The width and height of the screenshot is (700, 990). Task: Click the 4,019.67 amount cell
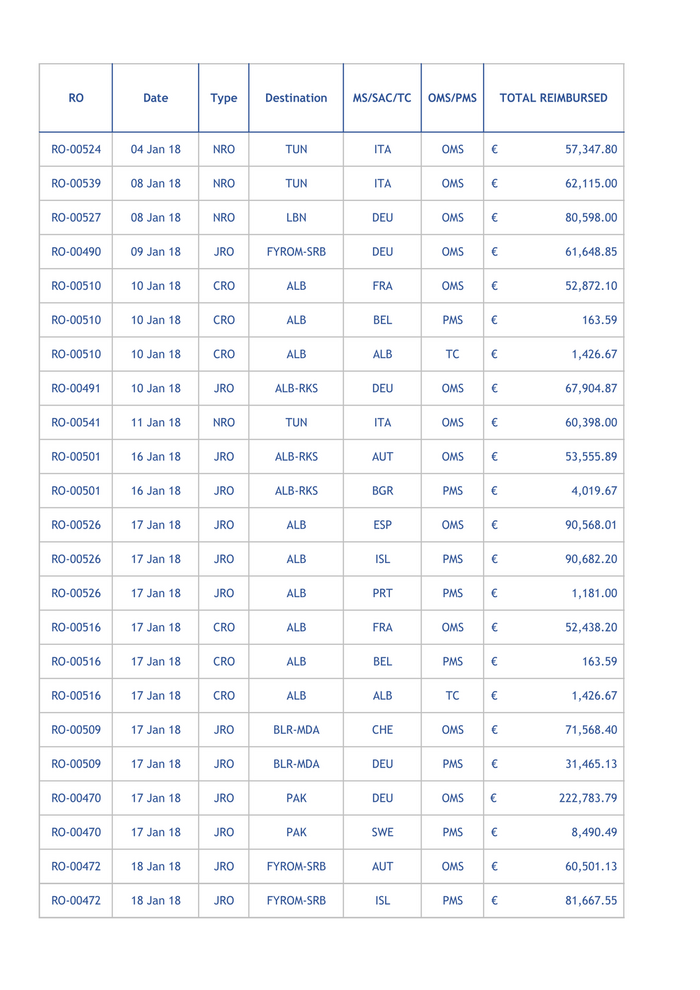[x=594, y=491]
